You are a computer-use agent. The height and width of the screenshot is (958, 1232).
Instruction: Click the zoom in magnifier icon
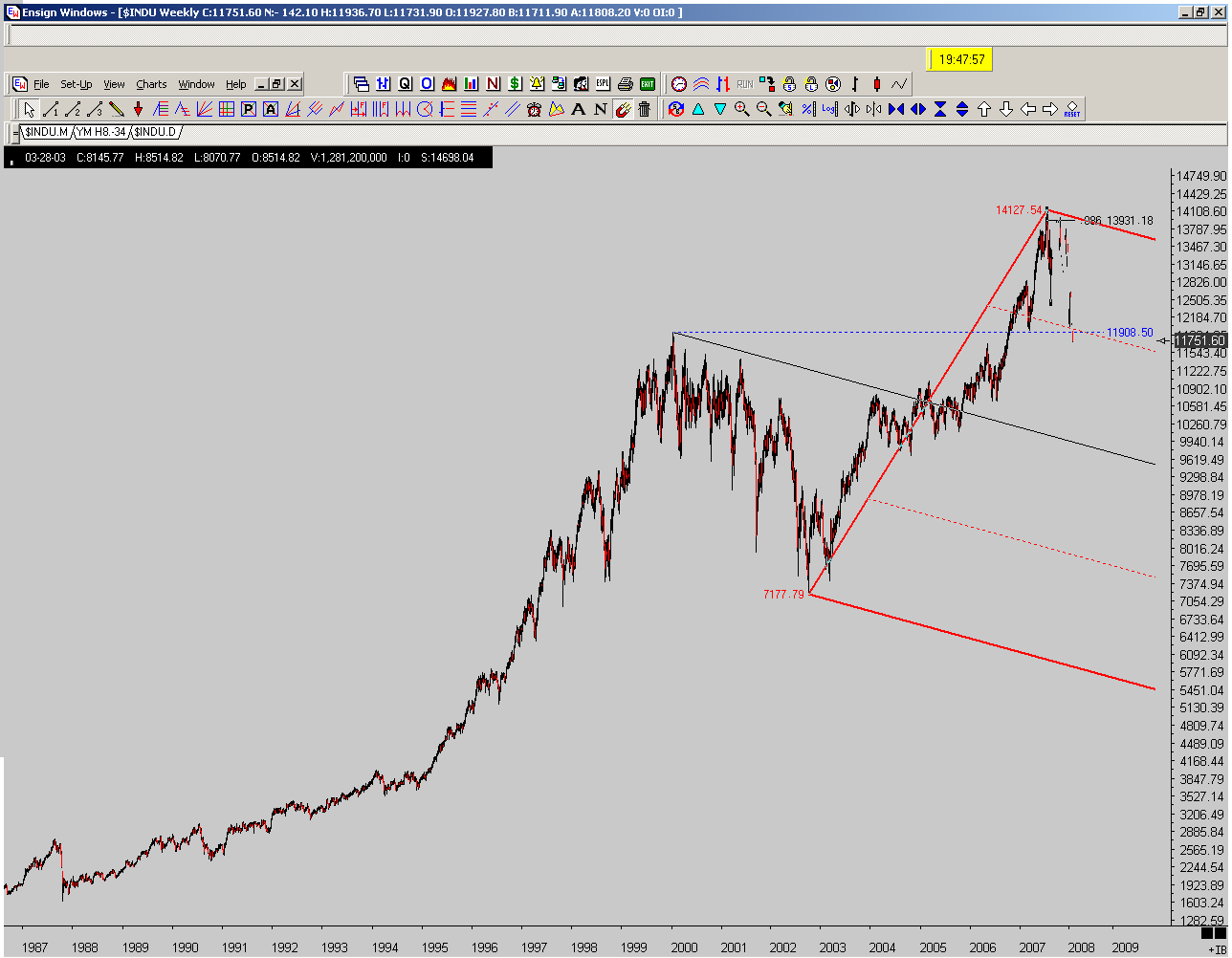[741, 109]
